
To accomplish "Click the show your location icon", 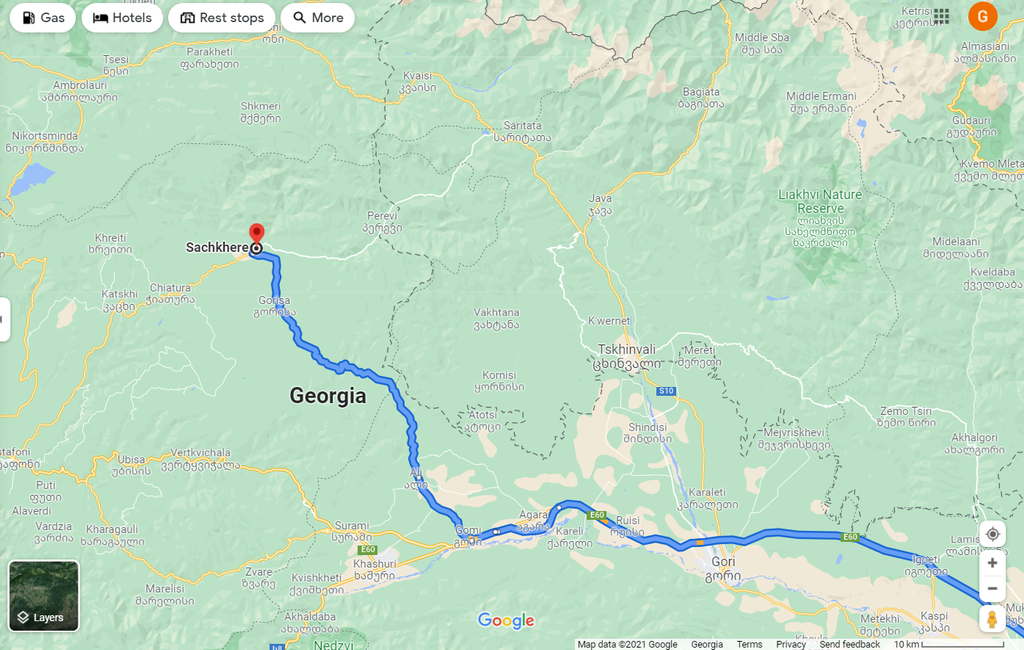I will tap(992, 534).
